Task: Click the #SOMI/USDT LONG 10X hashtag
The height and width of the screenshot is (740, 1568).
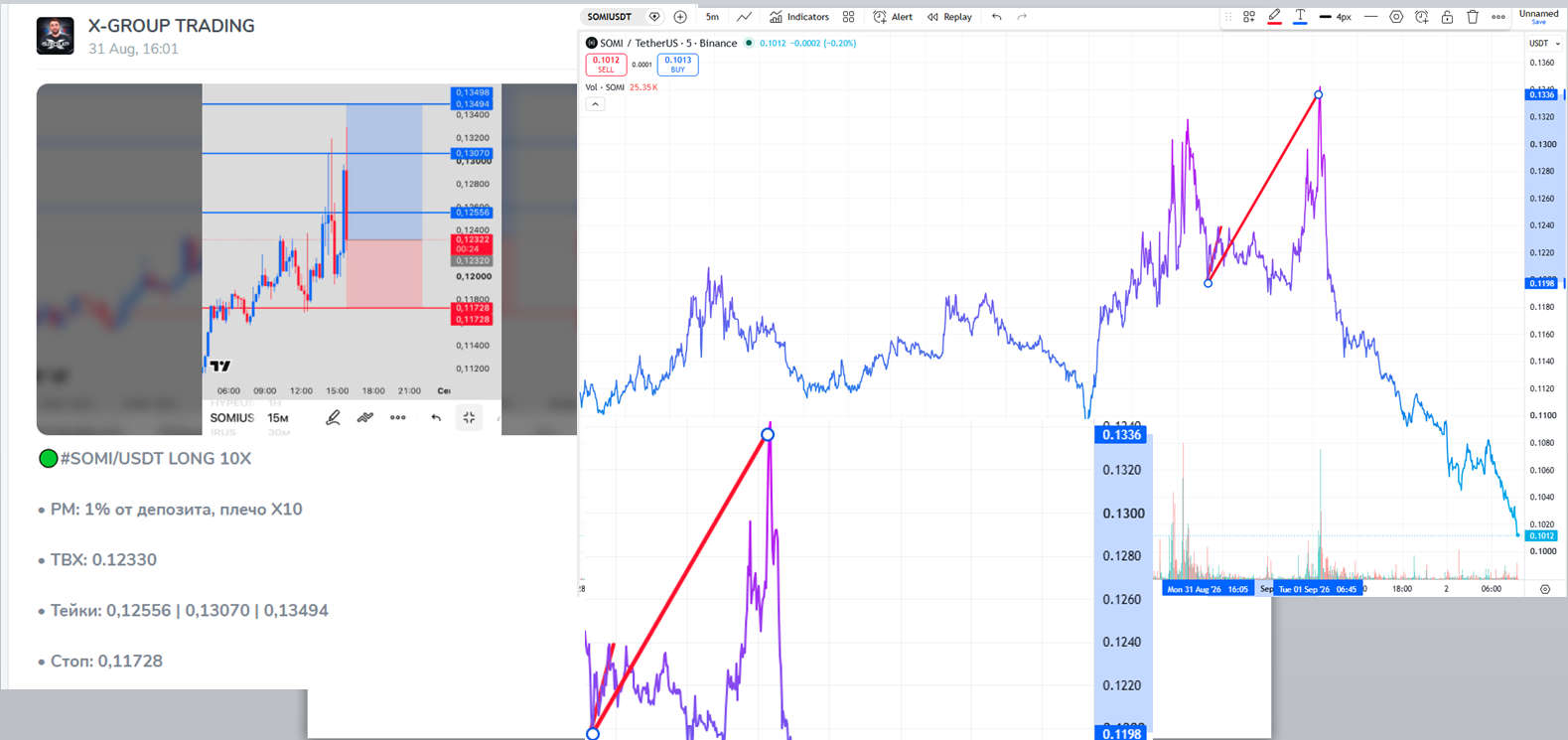Action: 155,459
